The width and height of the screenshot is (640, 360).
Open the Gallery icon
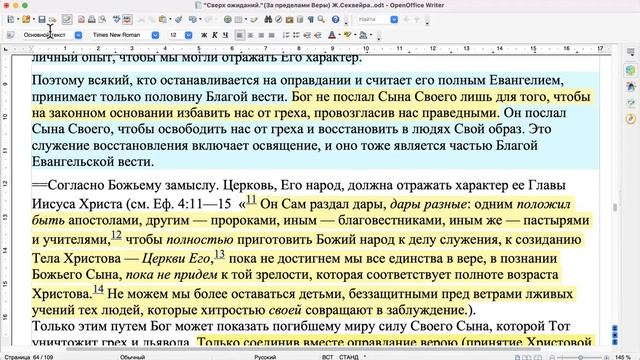(289, 19)
